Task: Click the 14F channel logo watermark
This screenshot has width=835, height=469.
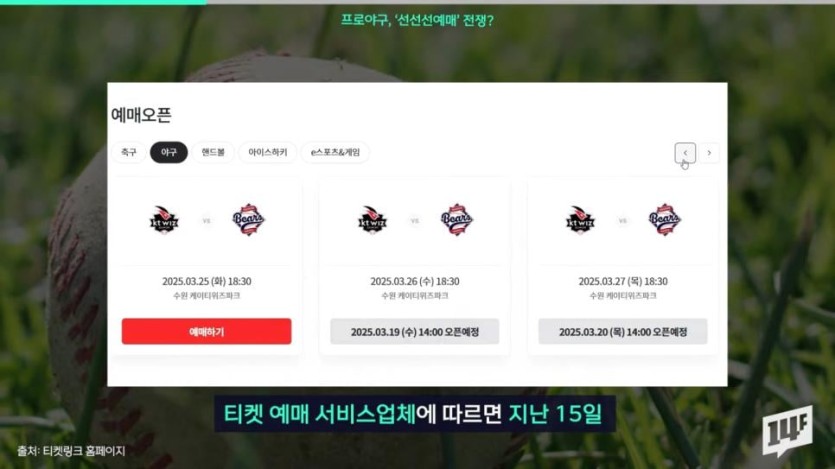Action: click(x=787, y=431)
